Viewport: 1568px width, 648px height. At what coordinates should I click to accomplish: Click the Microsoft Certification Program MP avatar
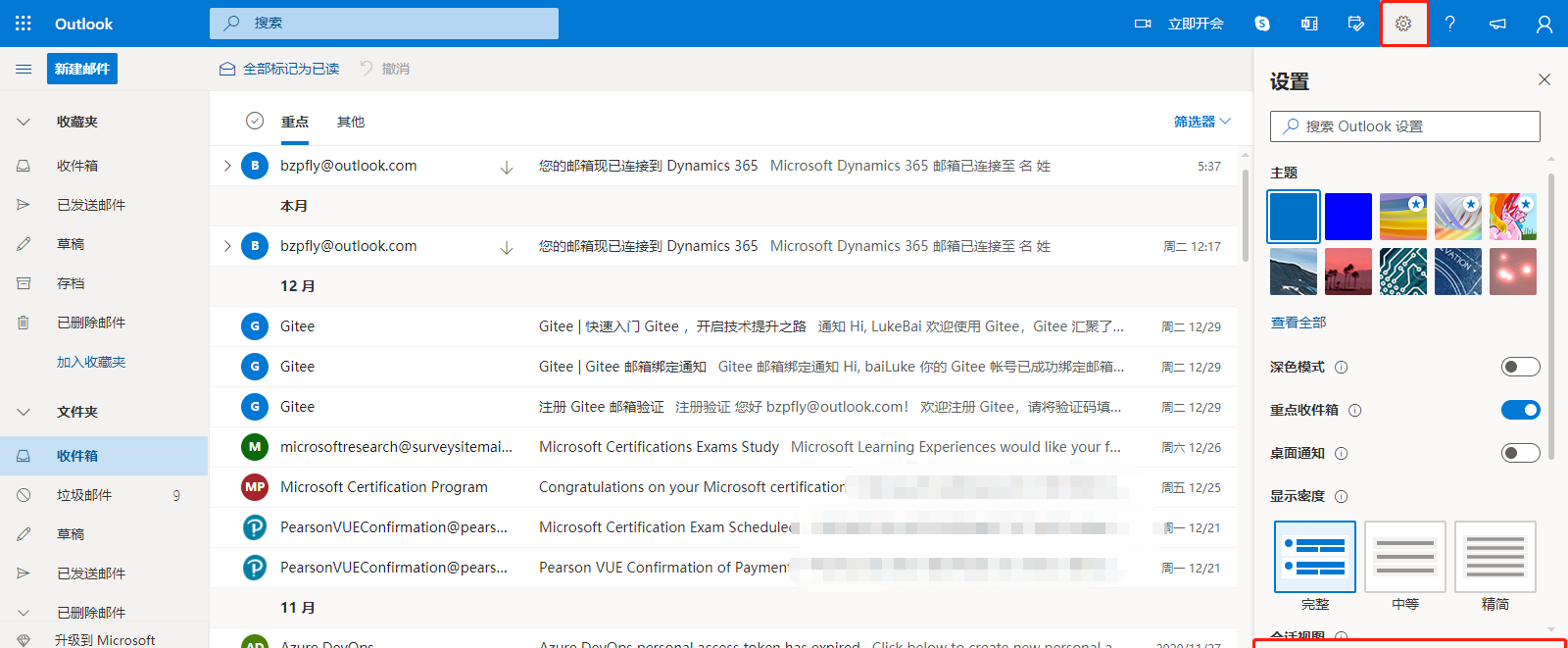[255, 487]
